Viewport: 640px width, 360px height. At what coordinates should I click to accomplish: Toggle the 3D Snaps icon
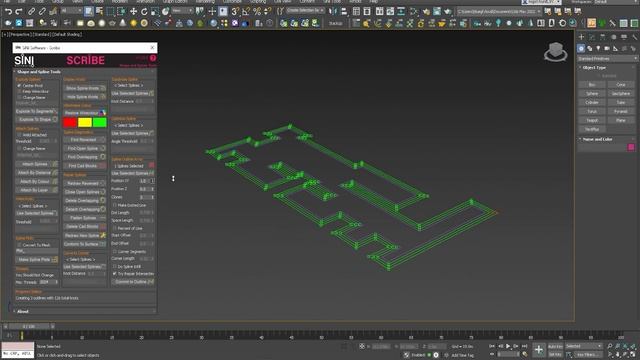[235, 11]
